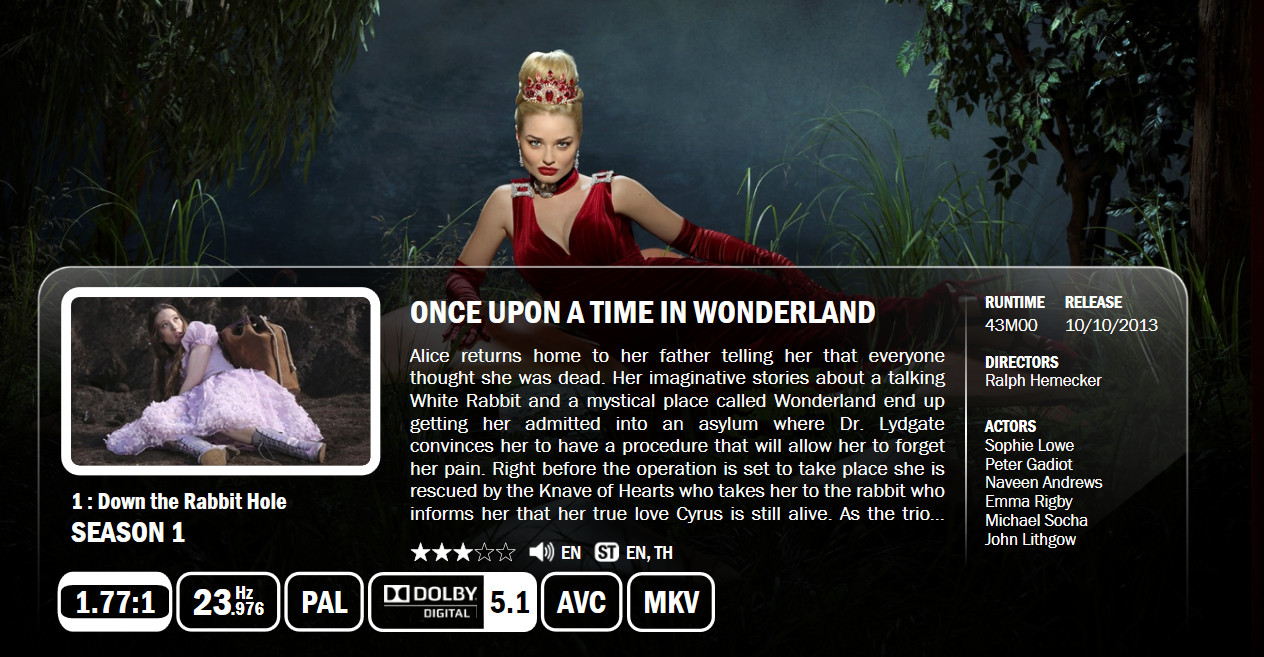Click the MKV container format badge
Viewport: 1264px width, 657px height.
click(x=671, y=602)
